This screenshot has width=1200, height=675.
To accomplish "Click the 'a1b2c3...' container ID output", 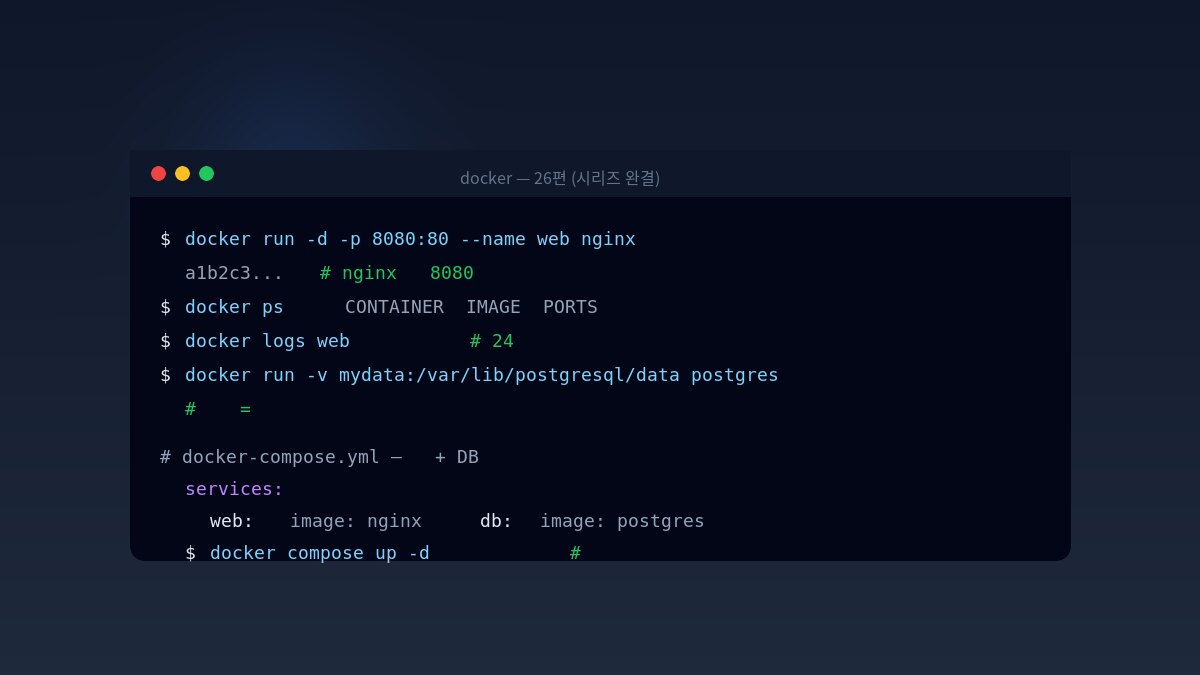I will click(234, 273).
